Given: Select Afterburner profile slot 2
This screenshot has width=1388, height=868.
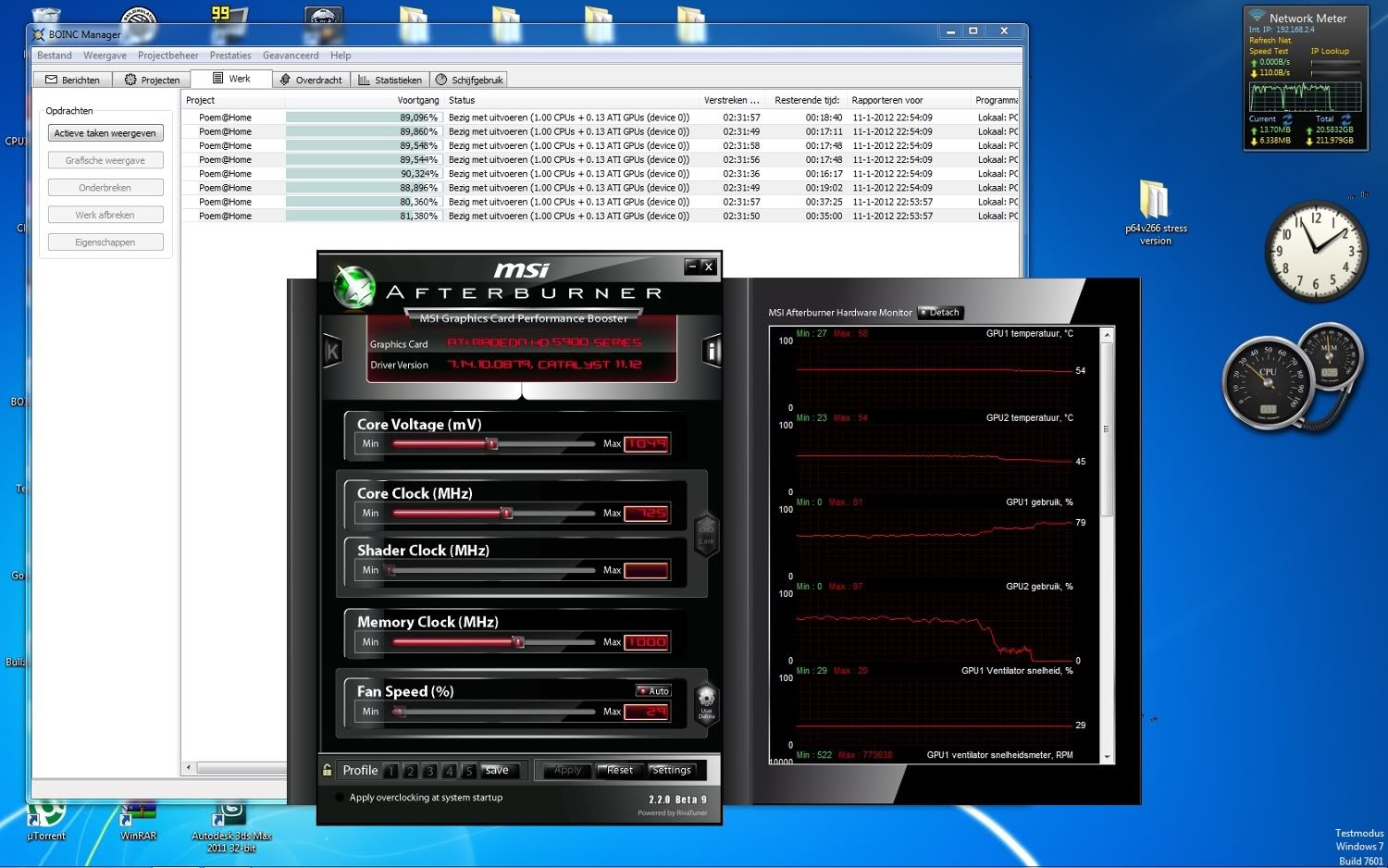Looking at the screenshot, I should click(410, 771).
